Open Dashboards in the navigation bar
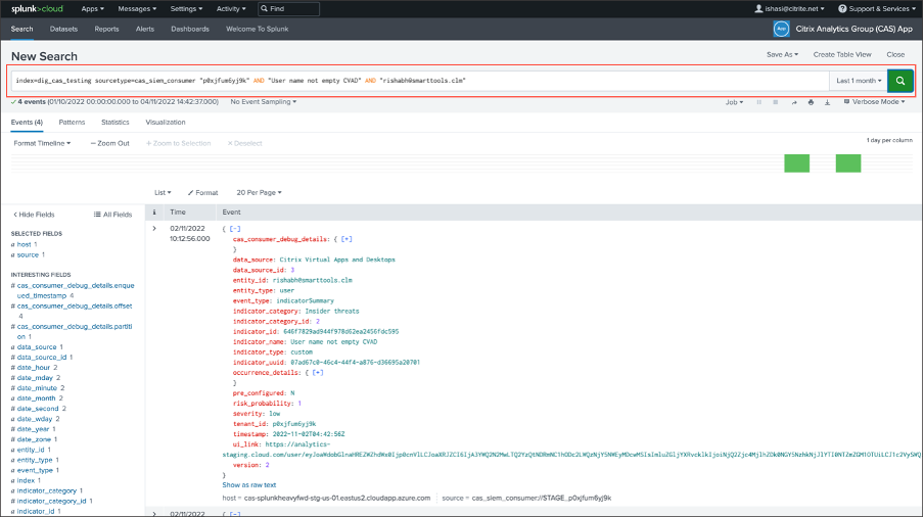Viewport: 924px width, 518px height. pos(190,29)
